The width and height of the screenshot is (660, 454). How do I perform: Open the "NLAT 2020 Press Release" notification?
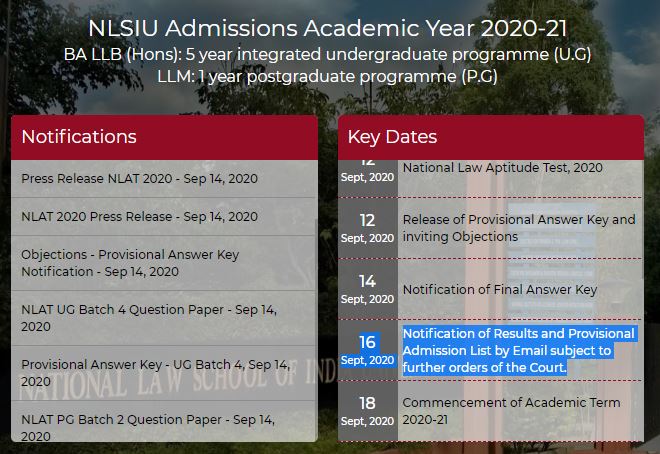pos(139,216)
